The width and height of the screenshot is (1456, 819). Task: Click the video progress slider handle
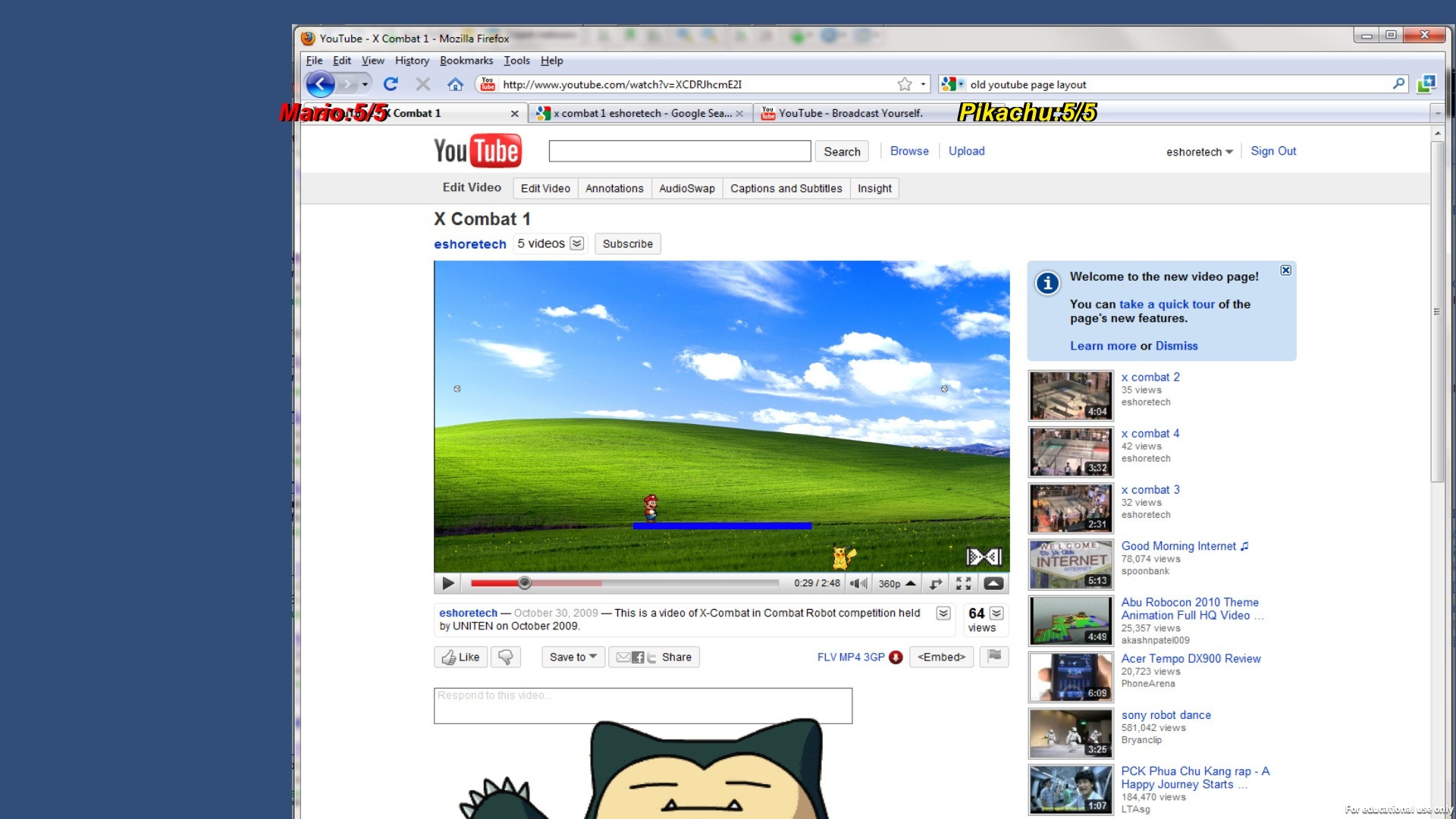click(524, 583)
